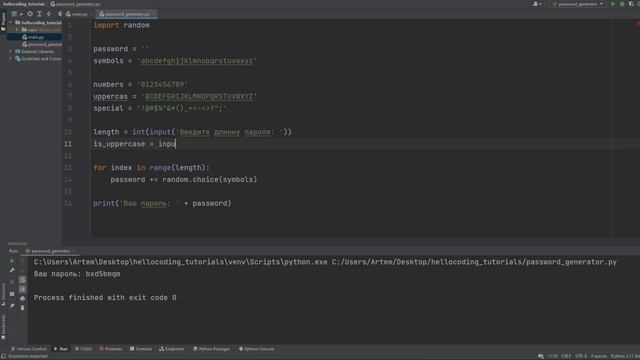Viewport: 640px width, 360px height.
Task: Click the print icon in Run panel
Action: click(x=22, y=299)
